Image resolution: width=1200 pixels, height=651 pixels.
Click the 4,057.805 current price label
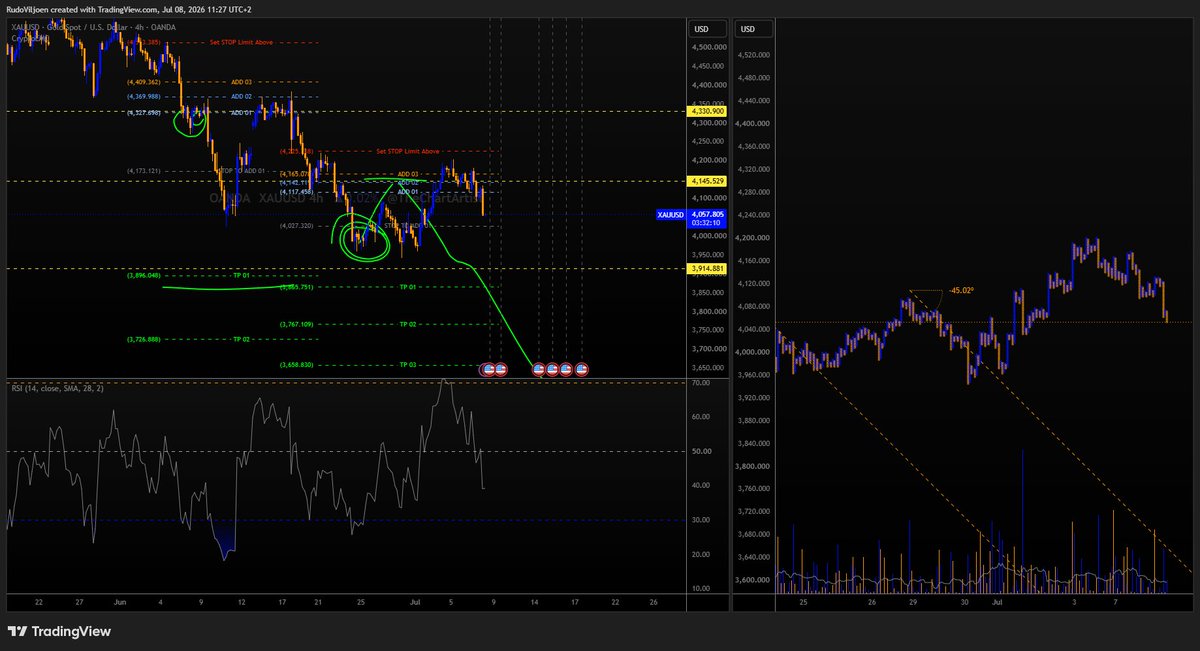tap(705, 213)
